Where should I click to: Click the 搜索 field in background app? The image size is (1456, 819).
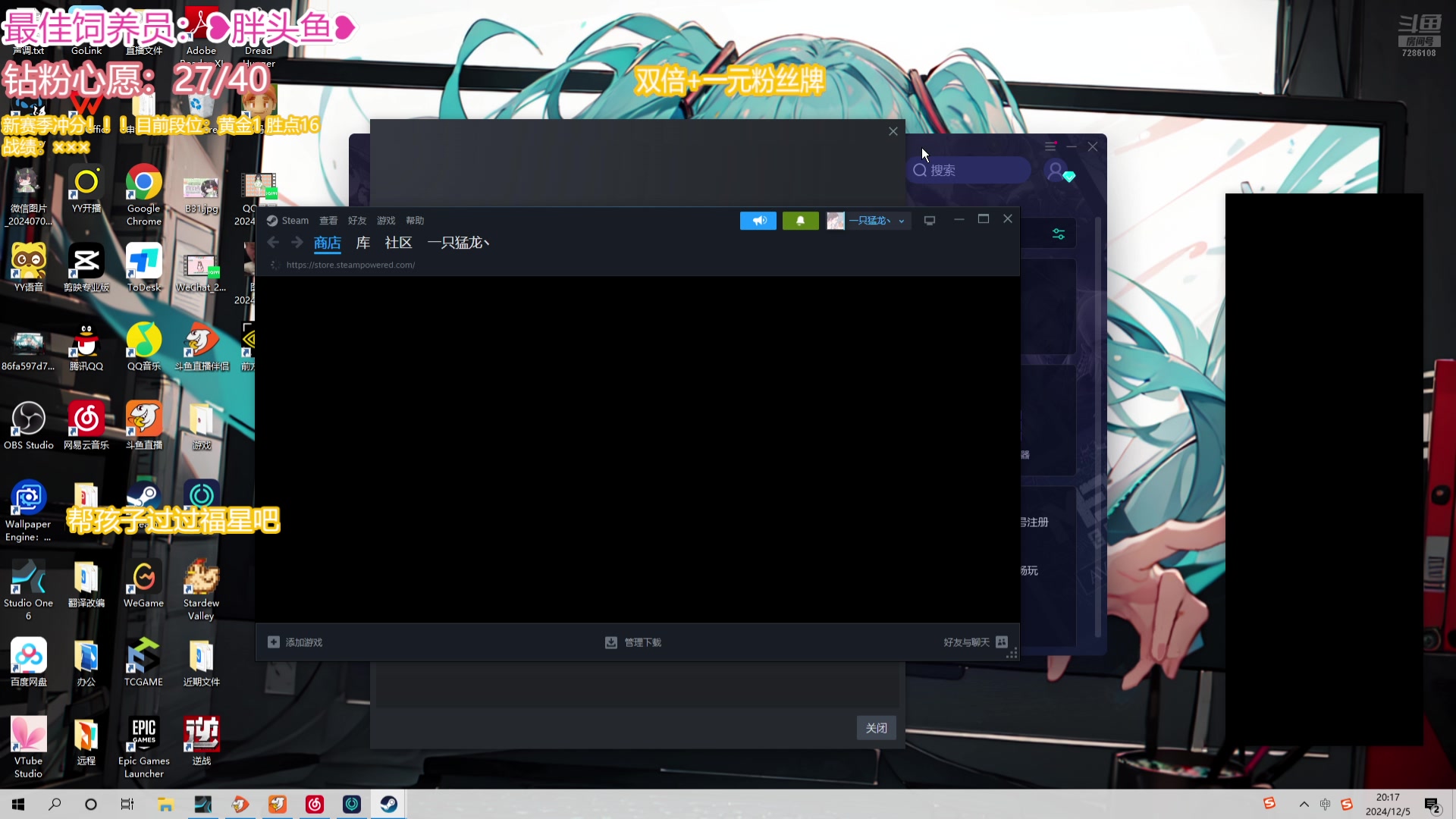[969, 171]
